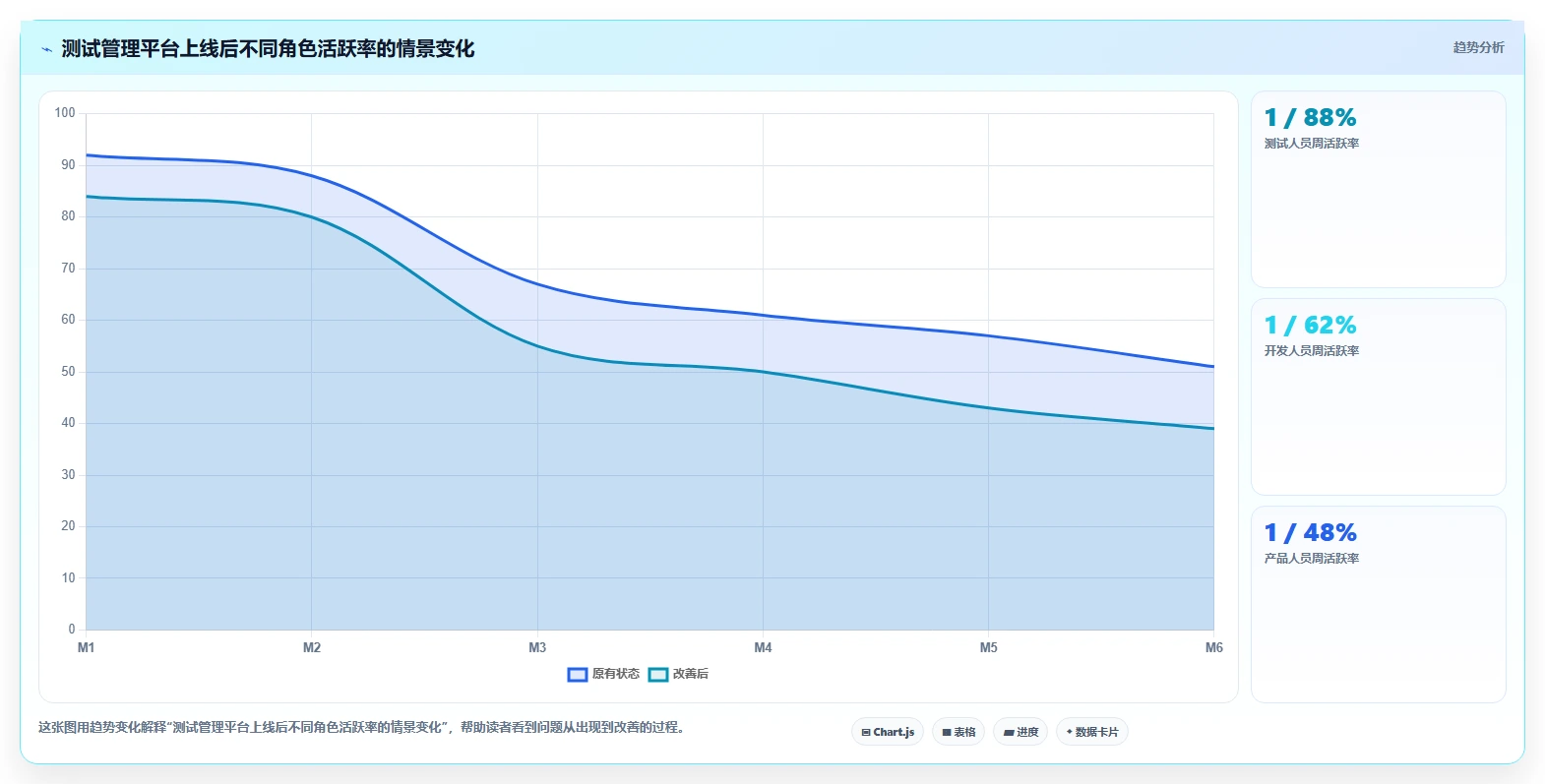This screenshot has width=1545, height=784.
Task: Click the 0 y-axis value
Action: click(x=71, y=630)
